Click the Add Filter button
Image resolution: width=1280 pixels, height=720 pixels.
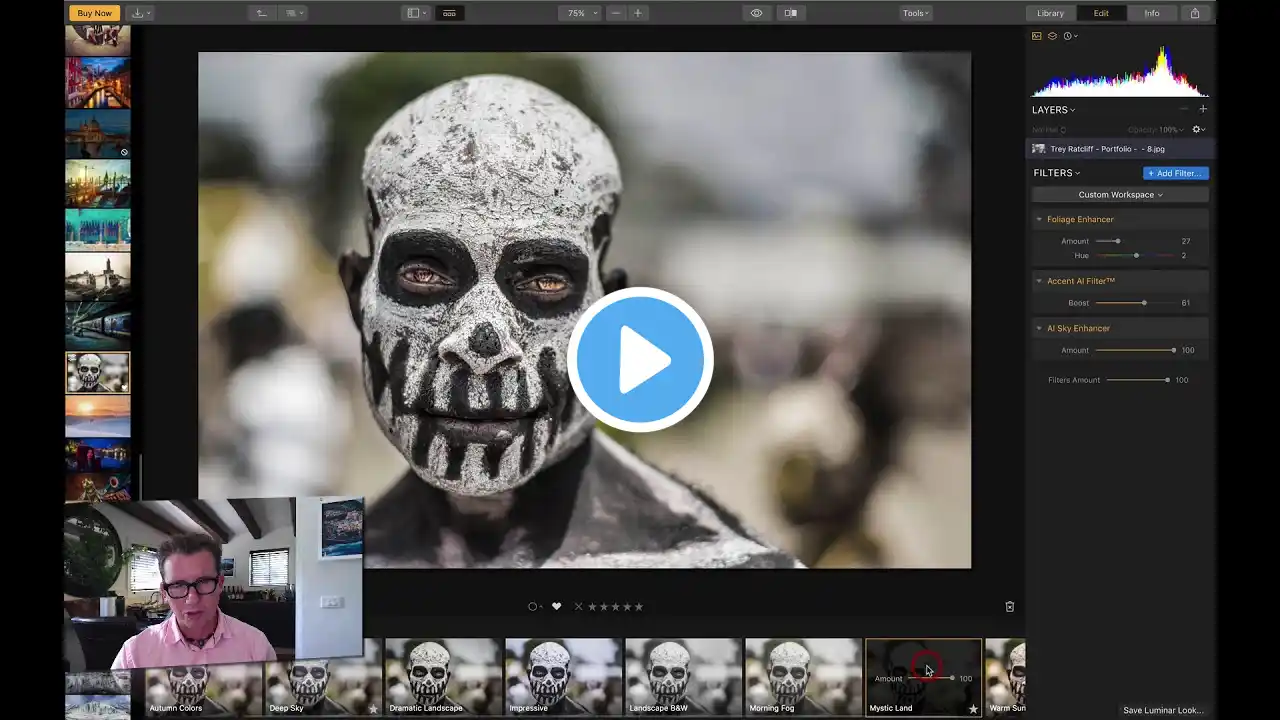point(1175,173)
